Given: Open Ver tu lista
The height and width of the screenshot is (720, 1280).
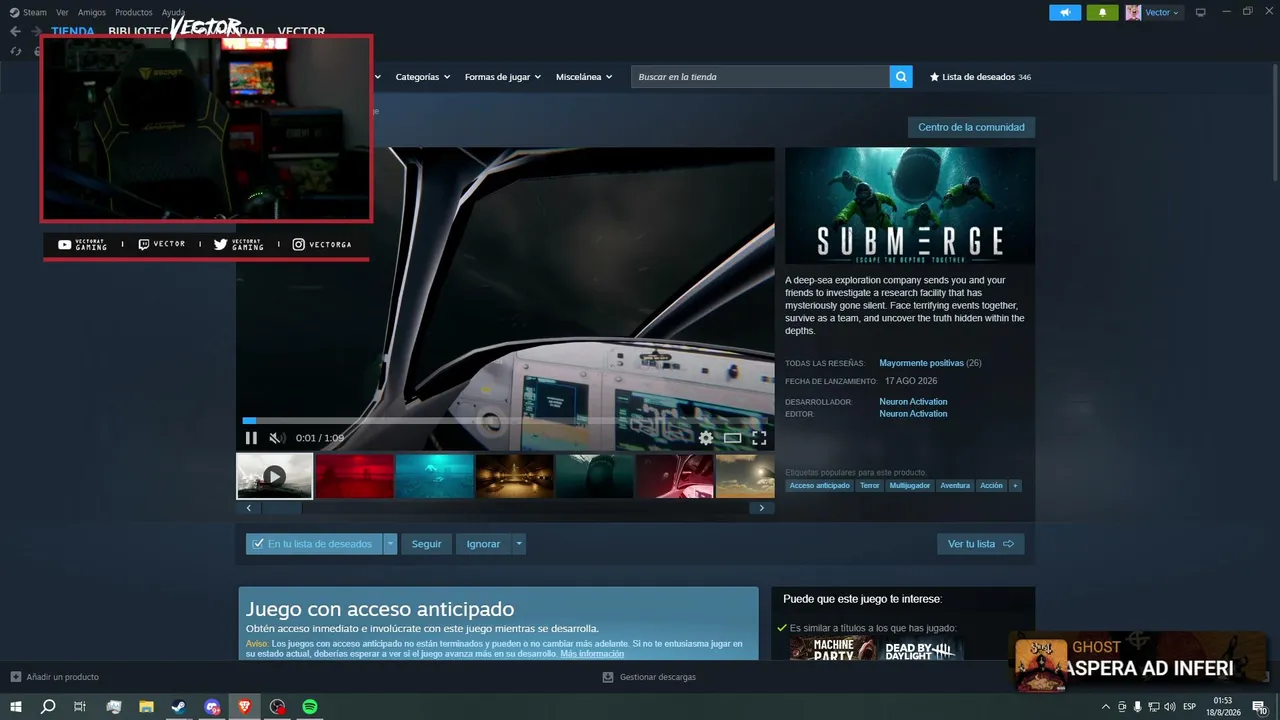Looking at the screenshot, I should click(x=980, y=544).
